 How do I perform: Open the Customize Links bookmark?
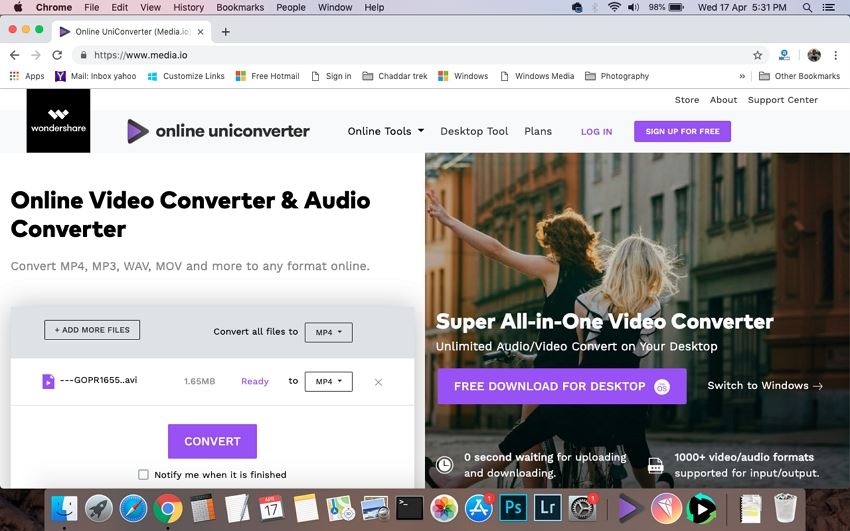(186, 76)
